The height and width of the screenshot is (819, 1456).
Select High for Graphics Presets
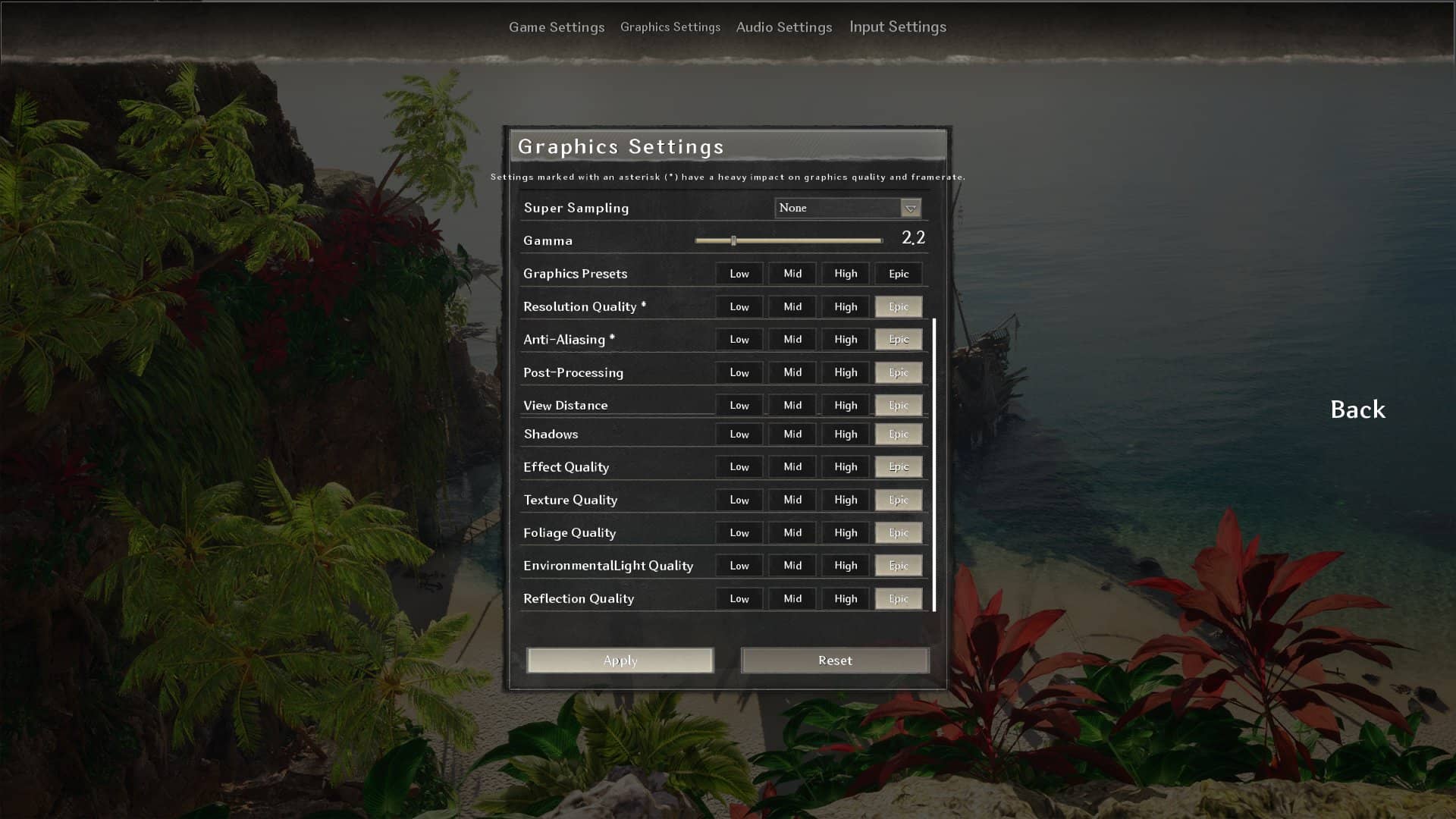click(x=846, y=274)
